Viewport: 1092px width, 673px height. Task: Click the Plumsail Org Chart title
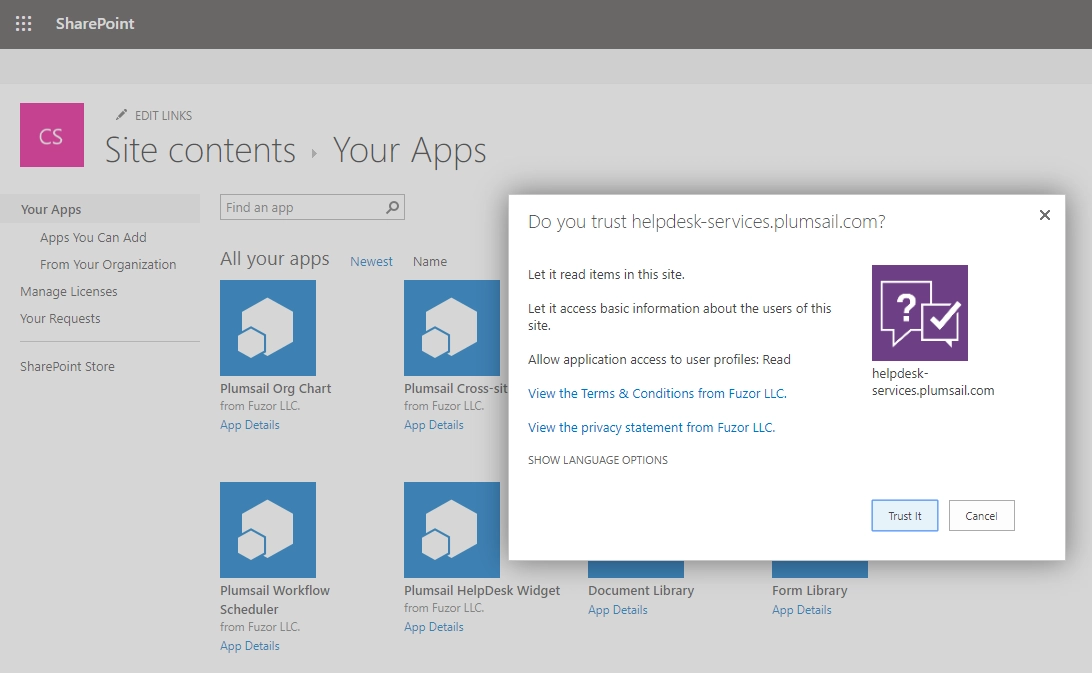[275, 389]
